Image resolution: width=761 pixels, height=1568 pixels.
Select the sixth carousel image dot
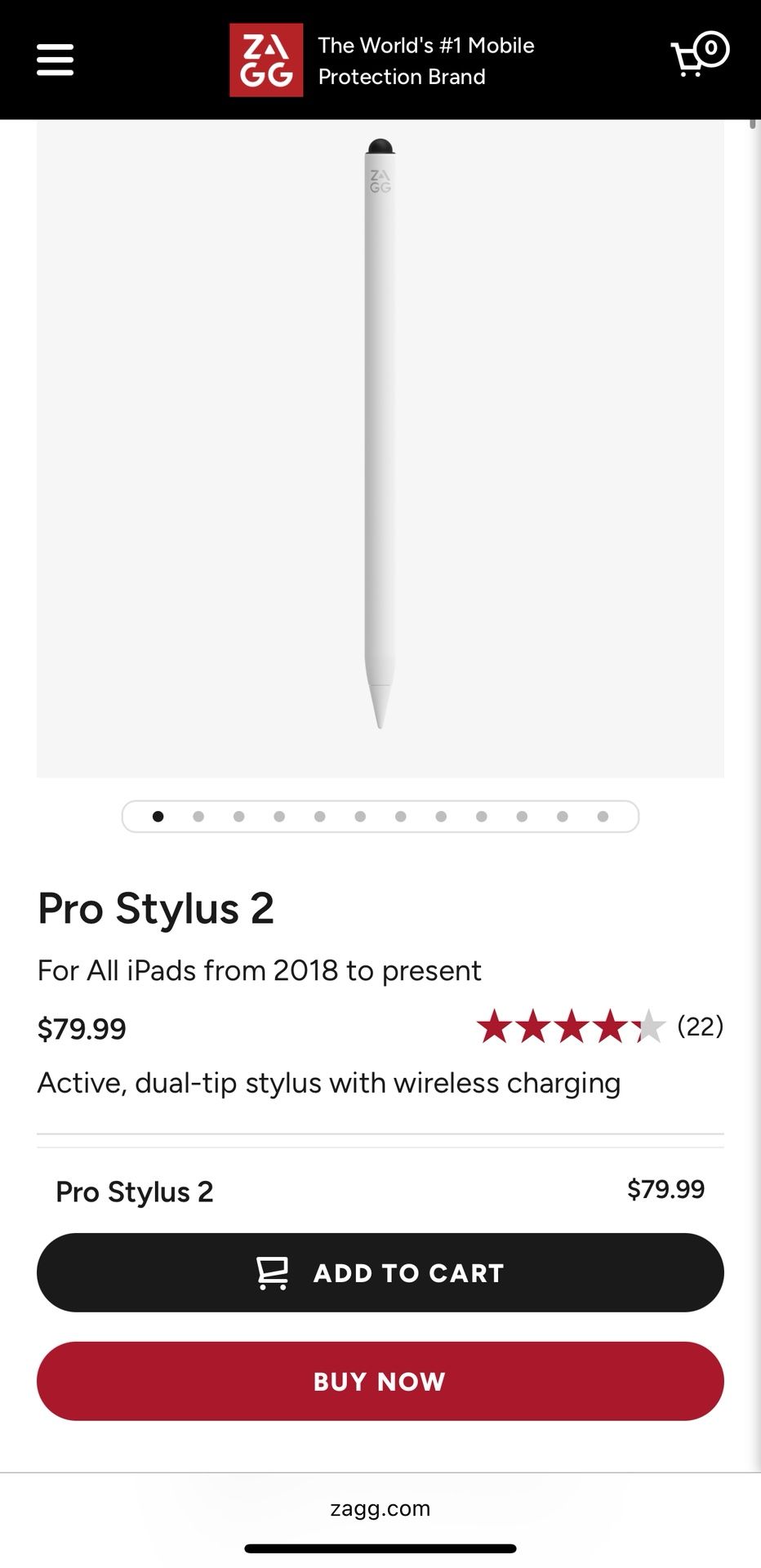(360, 816)
